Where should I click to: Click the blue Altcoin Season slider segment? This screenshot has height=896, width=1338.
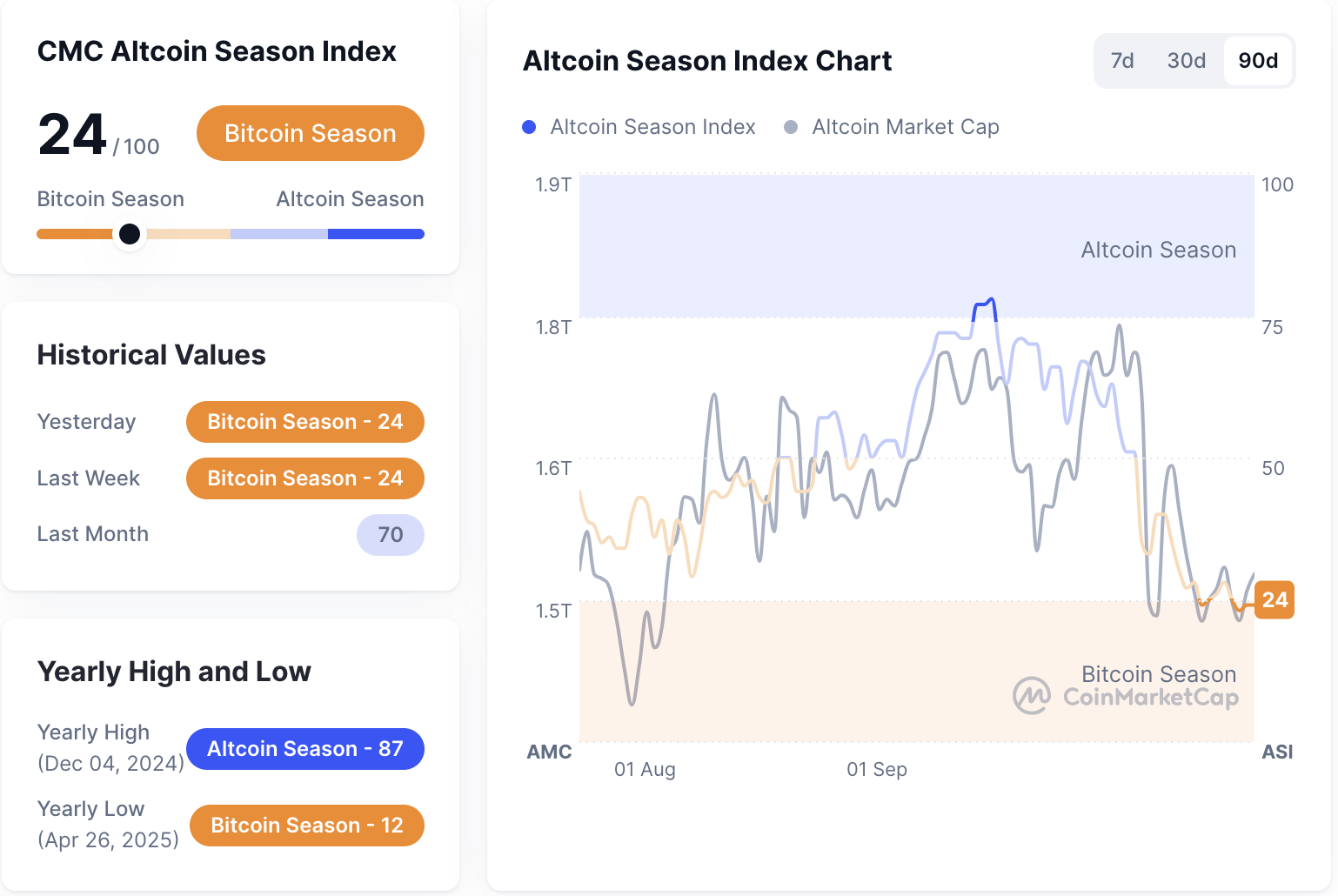point(376,234)
